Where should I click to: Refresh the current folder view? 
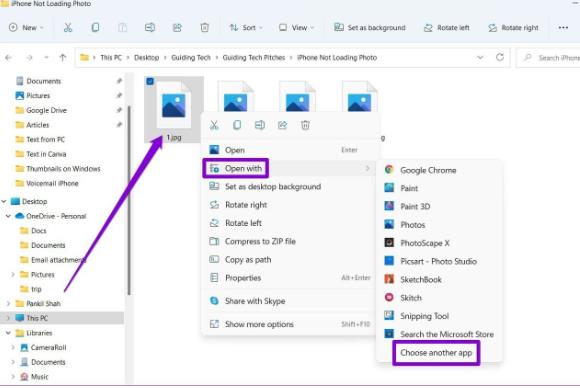(x=500, y=57)
